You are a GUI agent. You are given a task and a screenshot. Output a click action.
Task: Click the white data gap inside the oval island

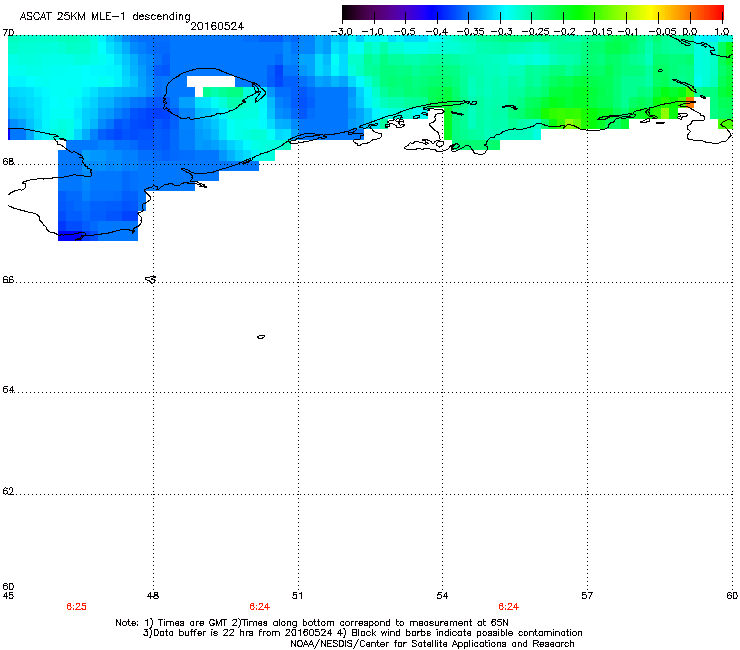tap(210, 82)
